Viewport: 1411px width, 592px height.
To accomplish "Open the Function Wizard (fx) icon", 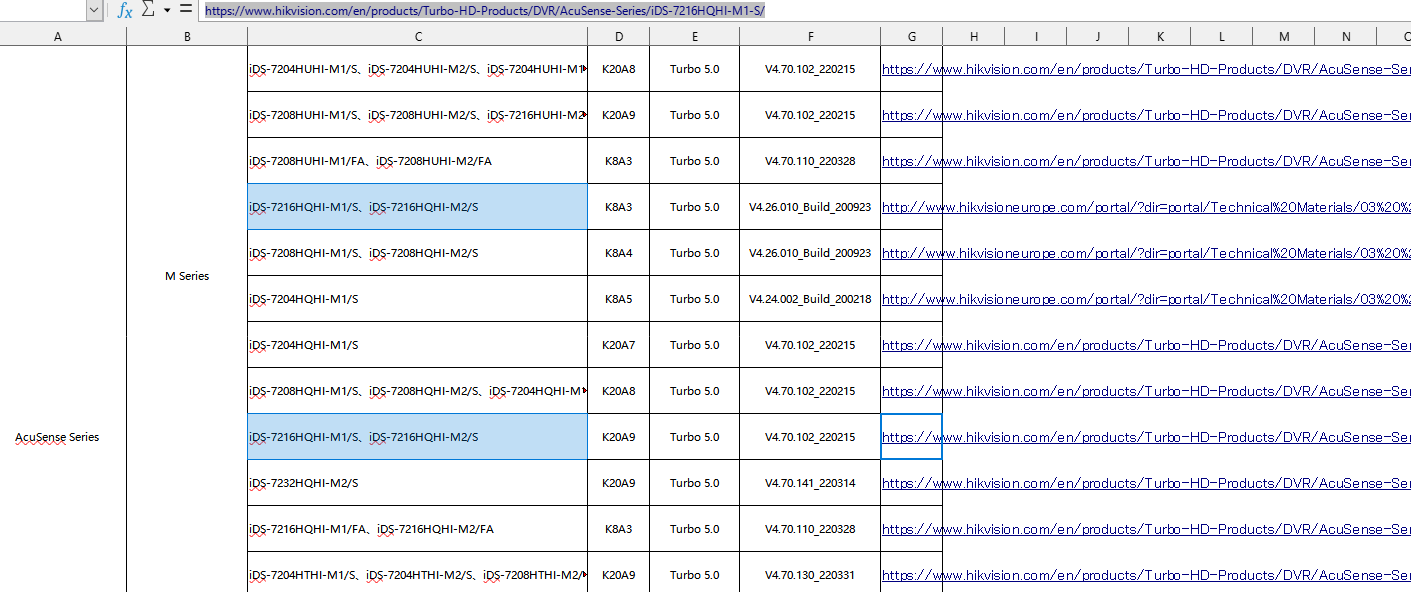I will coord(125,10).
